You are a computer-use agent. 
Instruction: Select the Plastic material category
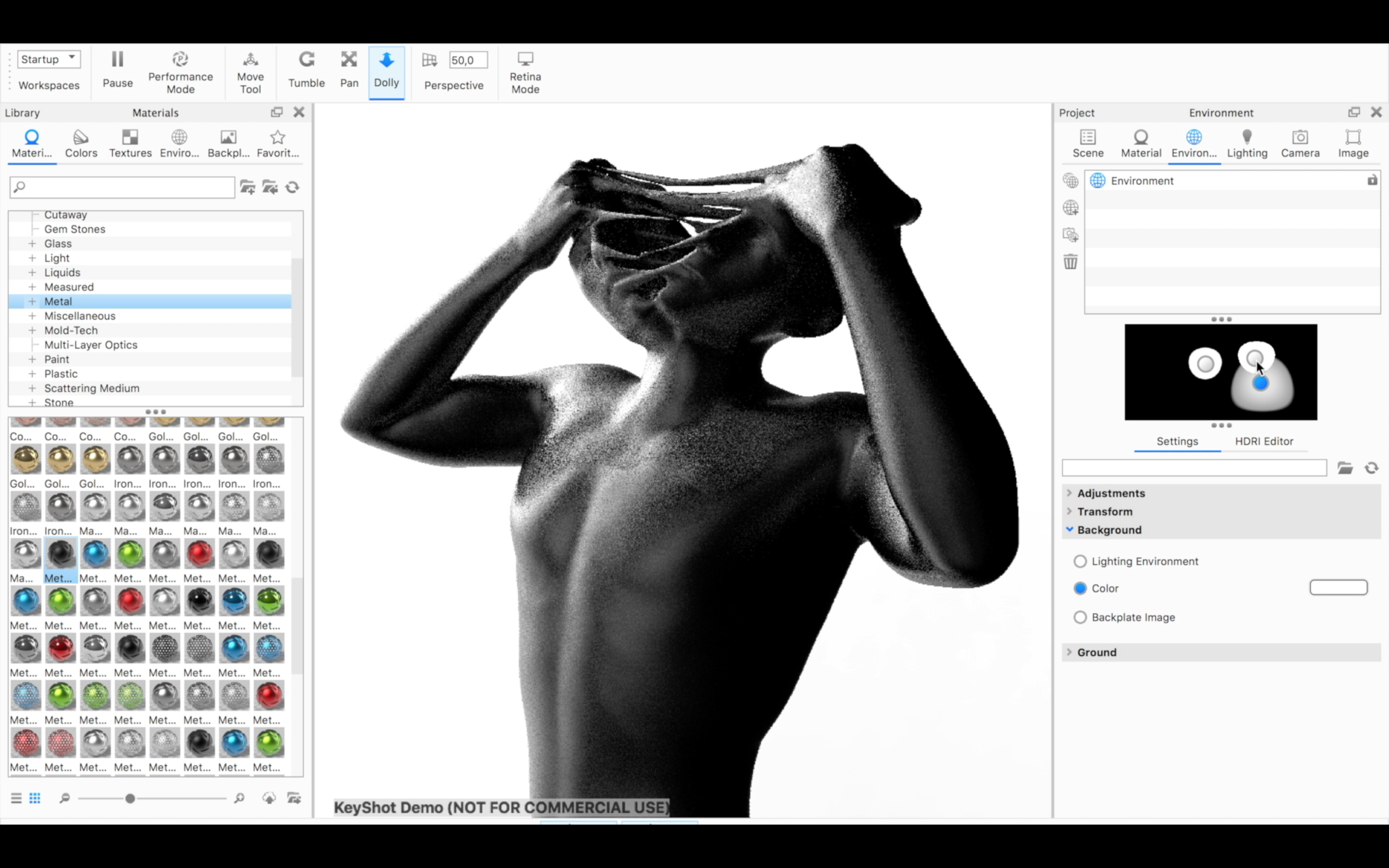61,374
